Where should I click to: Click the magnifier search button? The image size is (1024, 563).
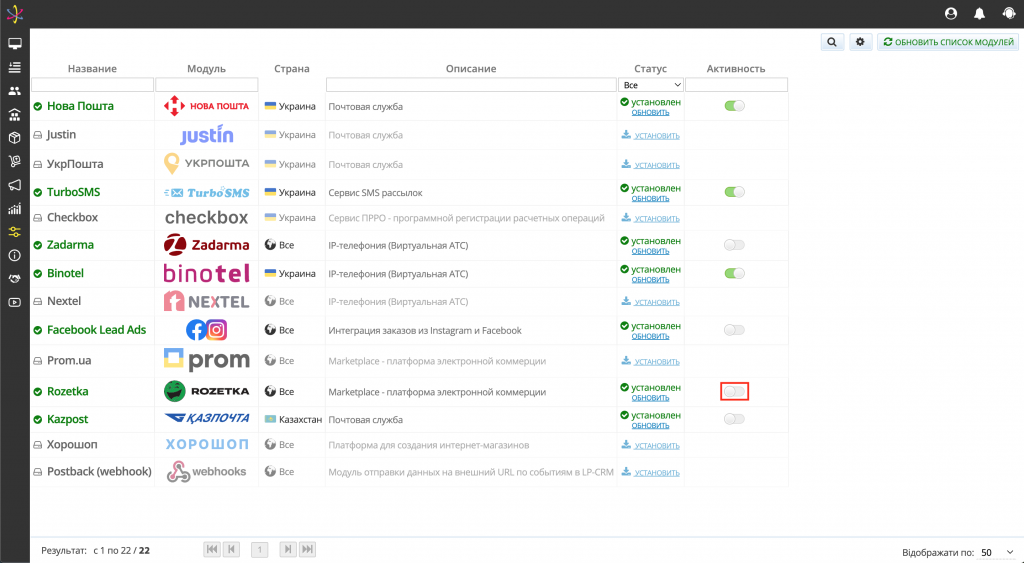click(832, 42)
